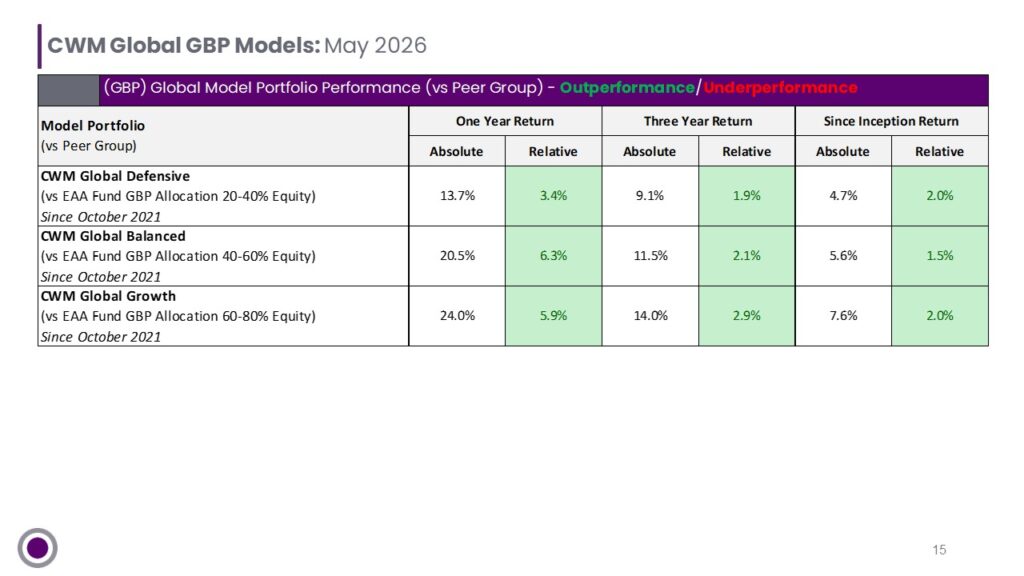Click the green 2.9% three year cell
The width and height of the screenshot is (1024, 576).
(746, 316)
